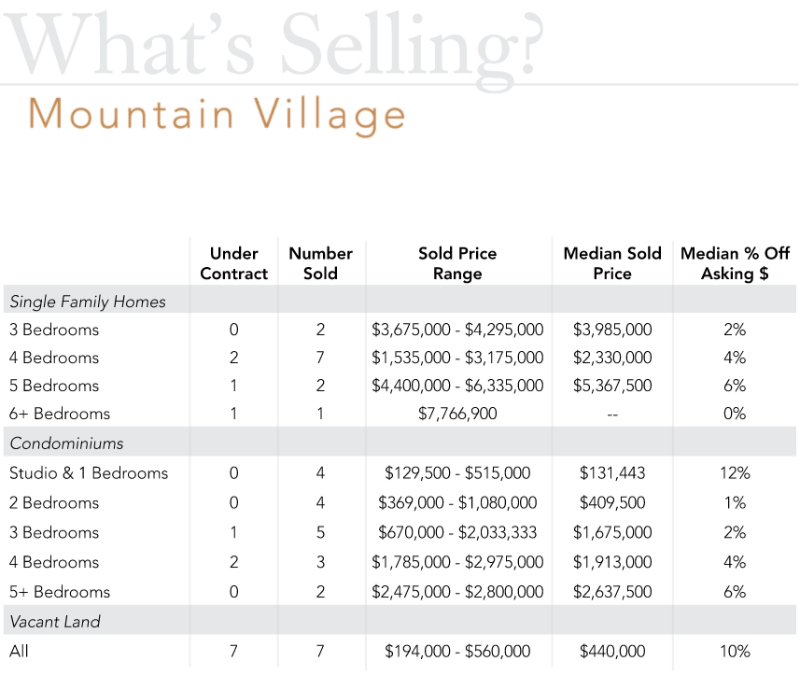Select the 12% median off asking value
The width and height of the screenshot is (800, 675).
pyautogui.click(x=733, y=473)
